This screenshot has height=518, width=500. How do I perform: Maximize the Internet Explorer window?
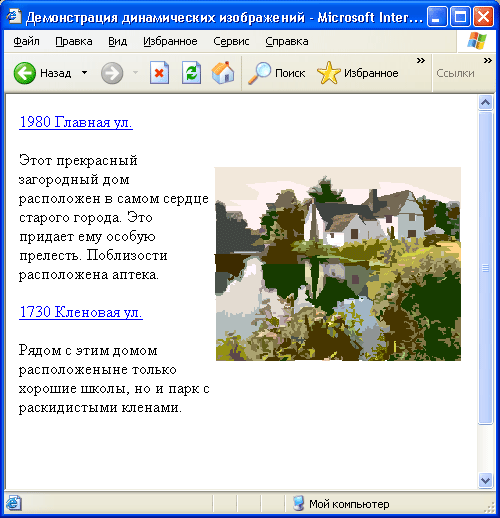(x=460, y=16)
